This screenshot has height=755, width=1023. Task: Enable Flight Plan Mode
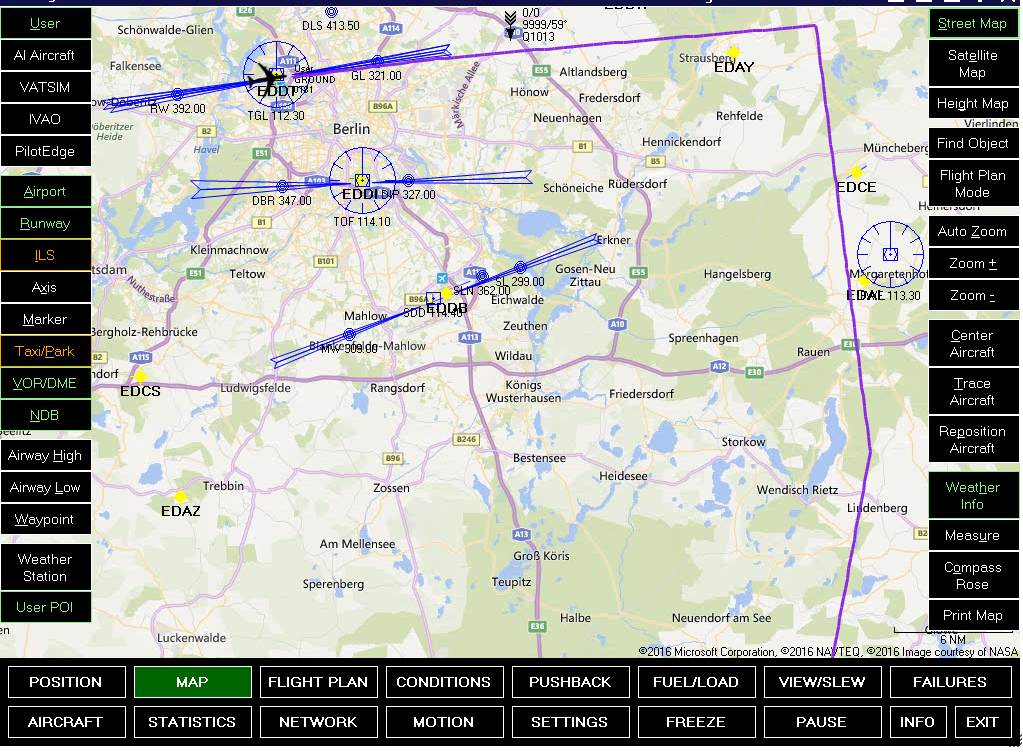point(973,184)
